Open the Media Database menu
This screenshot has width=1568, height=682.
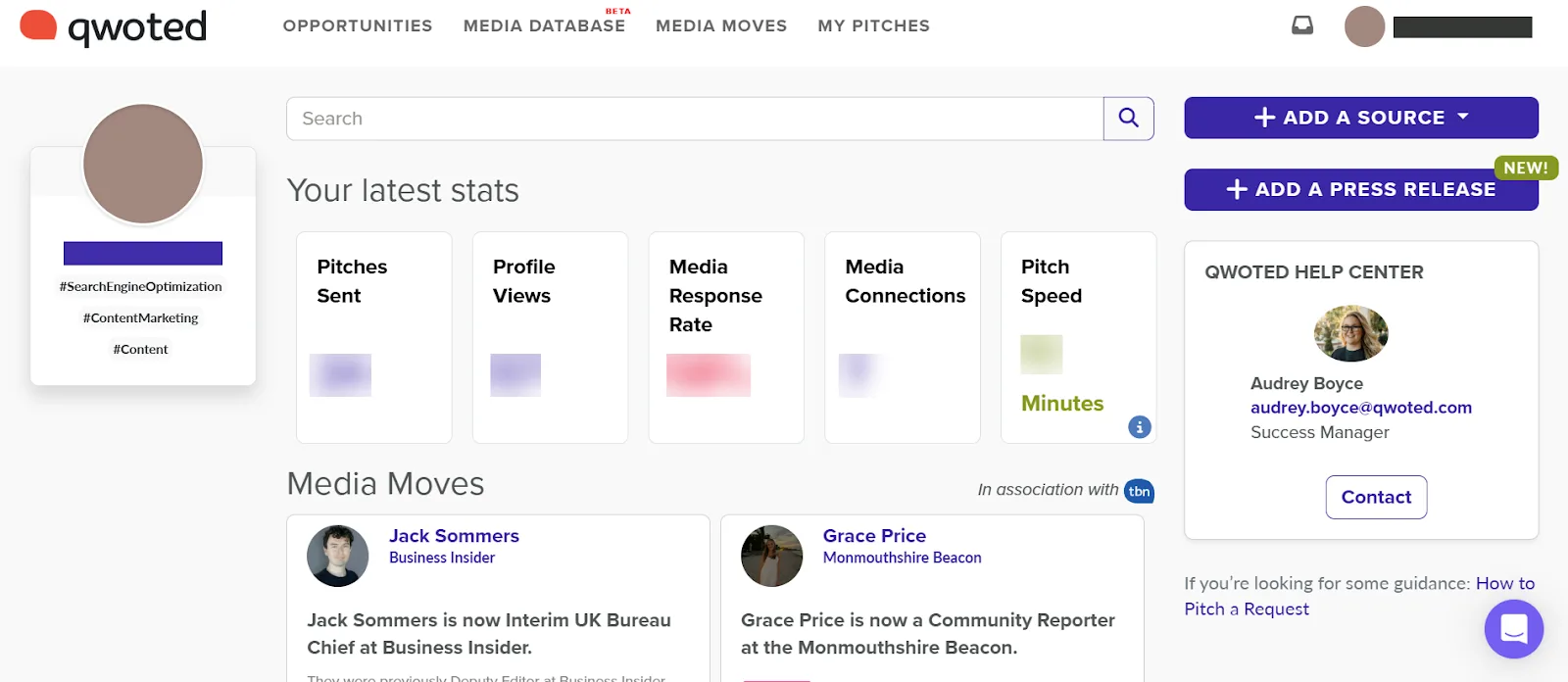coord(545,25)
